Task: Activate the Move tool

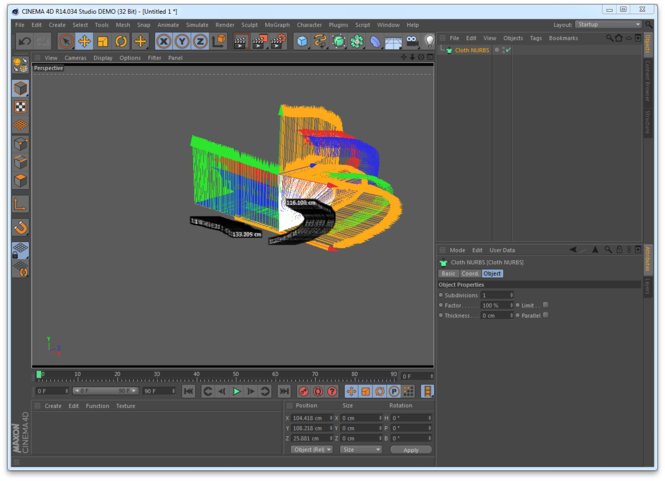Action: pos(84,42)
